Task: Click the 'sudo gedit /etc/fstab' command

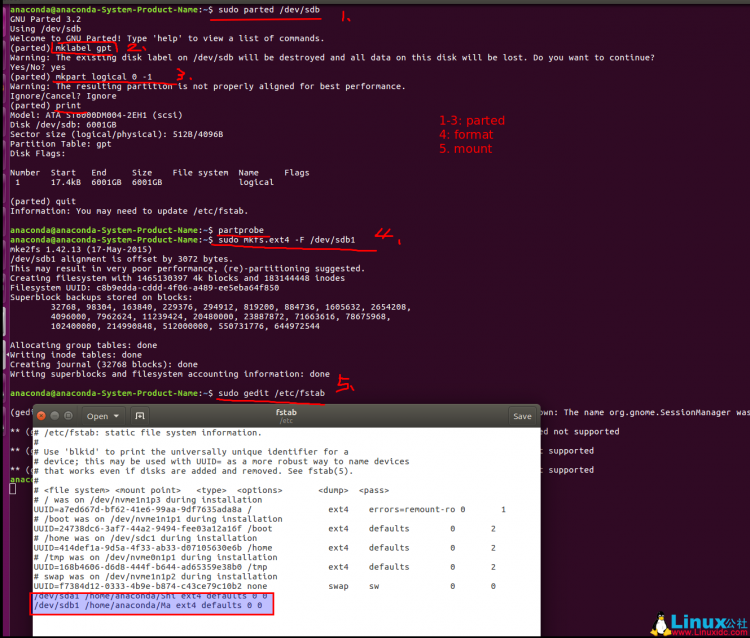Action: tap(271, 393)
